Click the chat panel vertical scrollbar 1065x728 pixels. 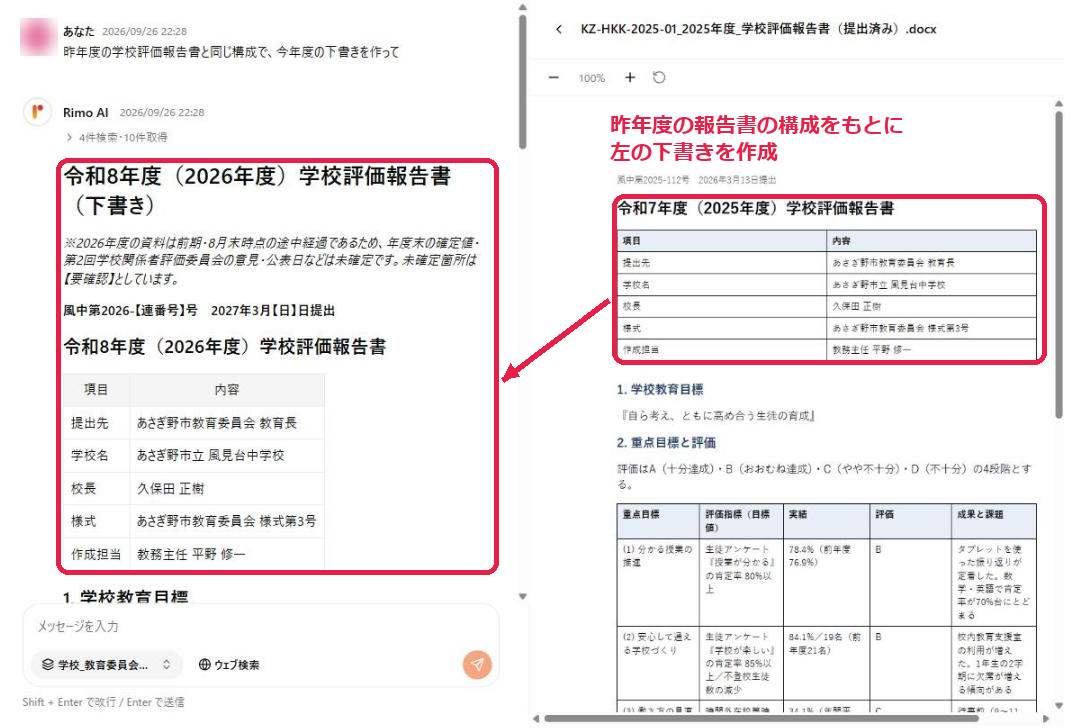tap(522, 81)
